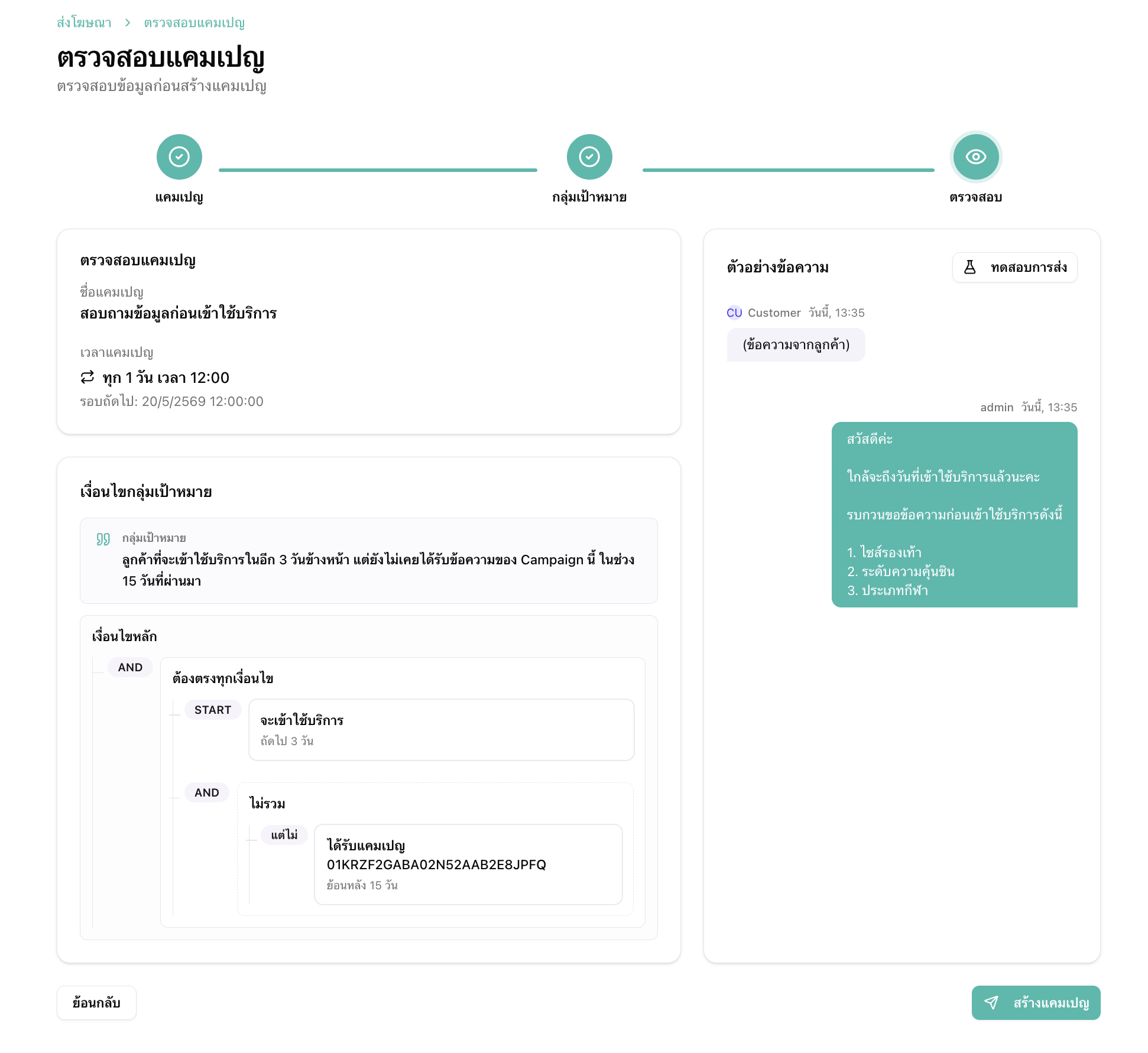This screenshot has height=1053, width=1148.
Task: Click the ตรวจสอบ step eye icon
Action: 976,157
